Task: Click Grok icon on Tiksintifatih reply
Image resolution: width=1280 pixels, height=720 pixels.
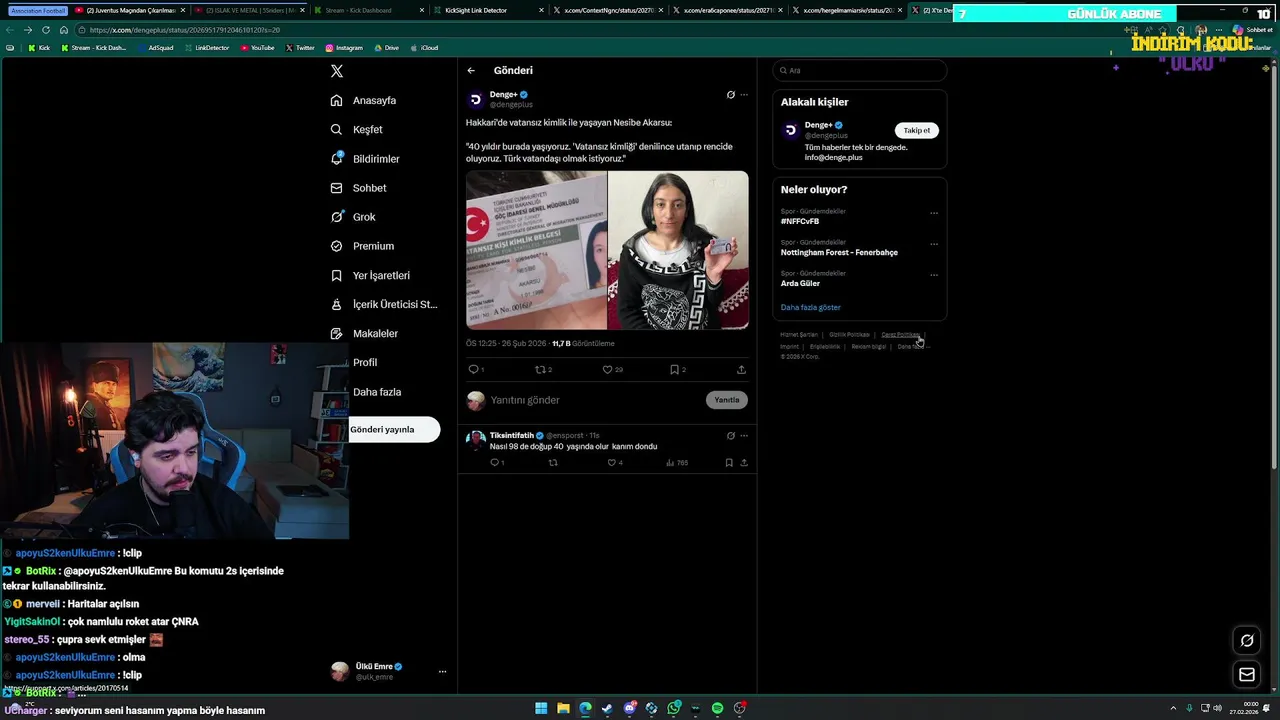Action: [x=730, y=436]
